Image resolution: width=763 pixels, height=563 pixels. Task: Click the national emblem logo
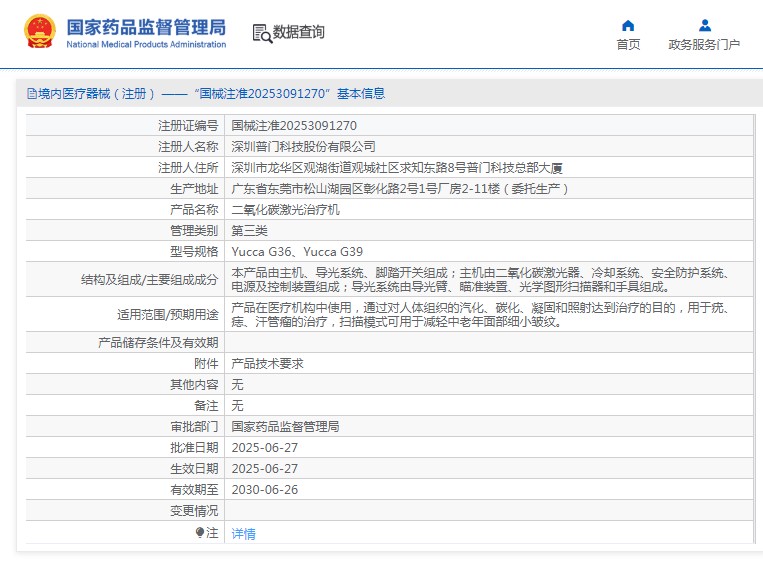pyautogui.click(x=40, y=31)
